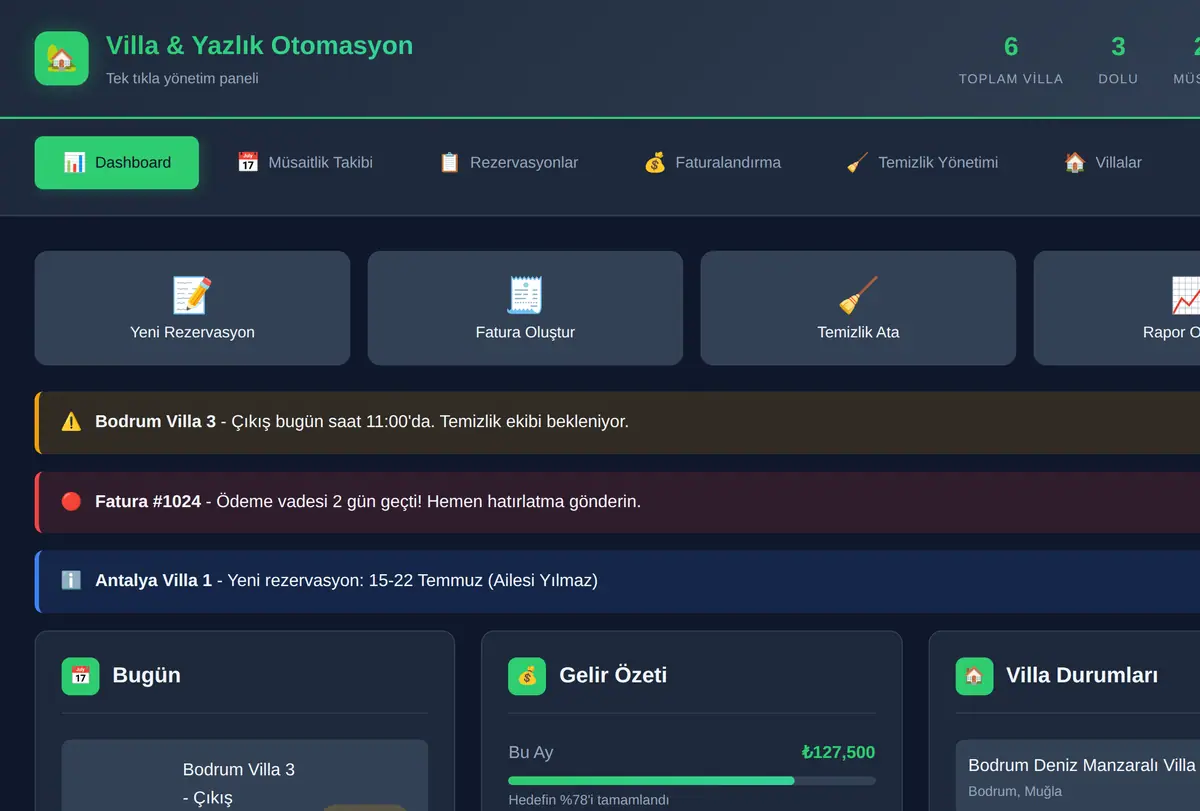
Task: Click the ₺127,500 monthly income value
Action: (x=838, y=752)
